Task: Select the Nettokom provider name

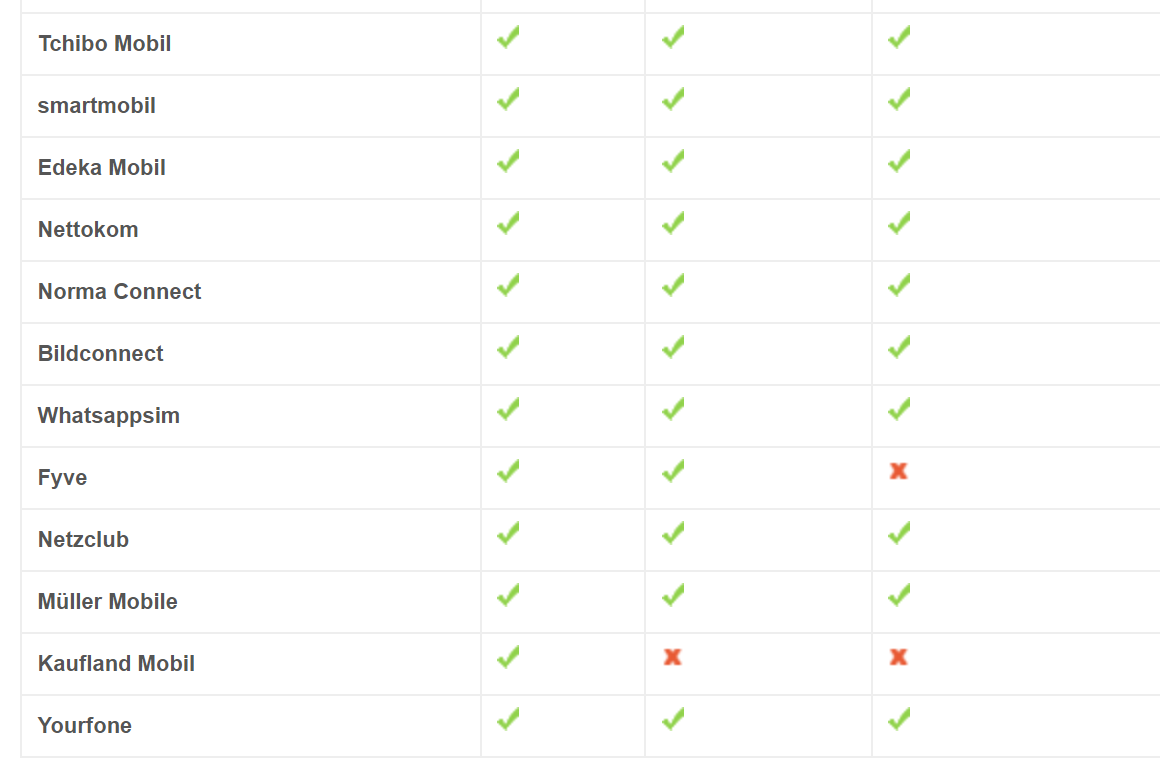Action: coord(88,229)
